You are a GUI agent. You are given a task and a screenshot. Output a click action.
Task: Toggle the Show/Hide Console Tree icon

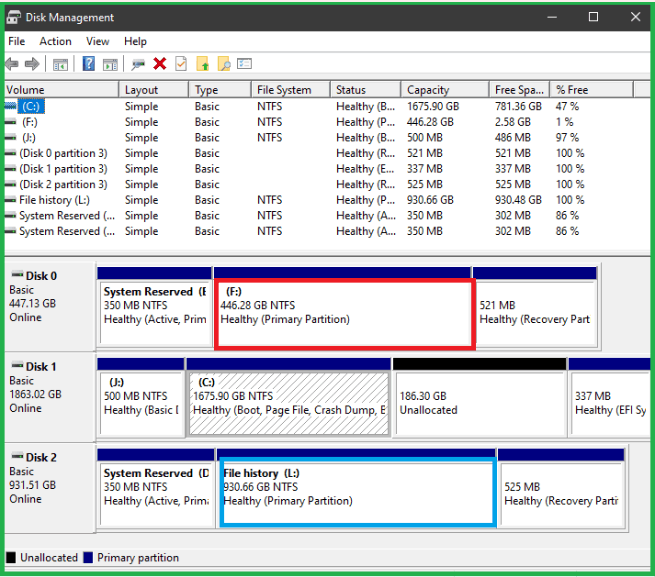tap(60, 64)
